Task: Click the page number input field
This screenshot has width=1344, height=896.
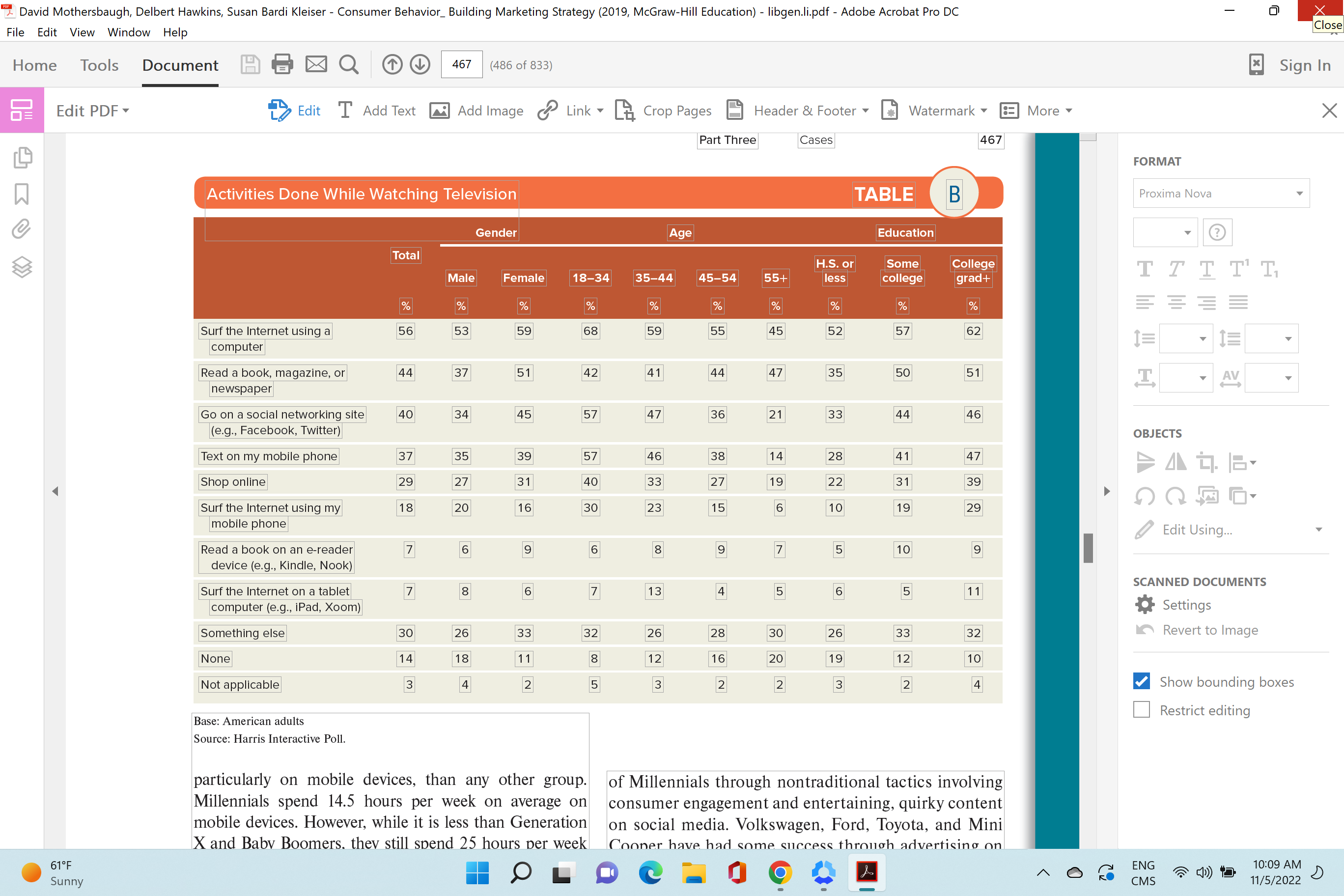Action: pos(462,64)
